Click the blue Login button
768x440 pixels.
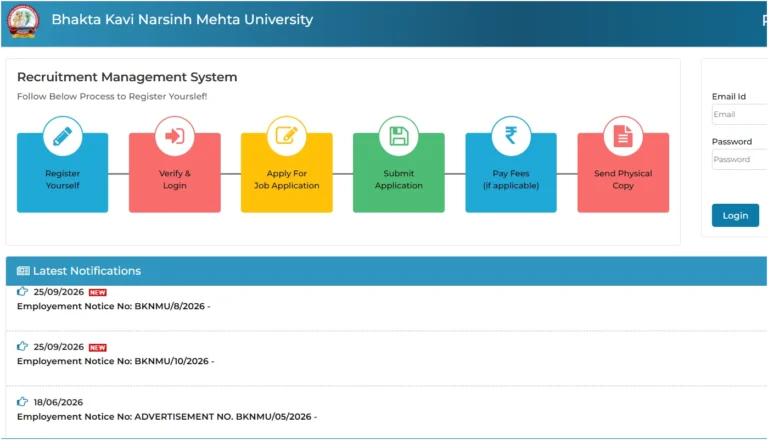pyautogui.click(x=735, y=216)
